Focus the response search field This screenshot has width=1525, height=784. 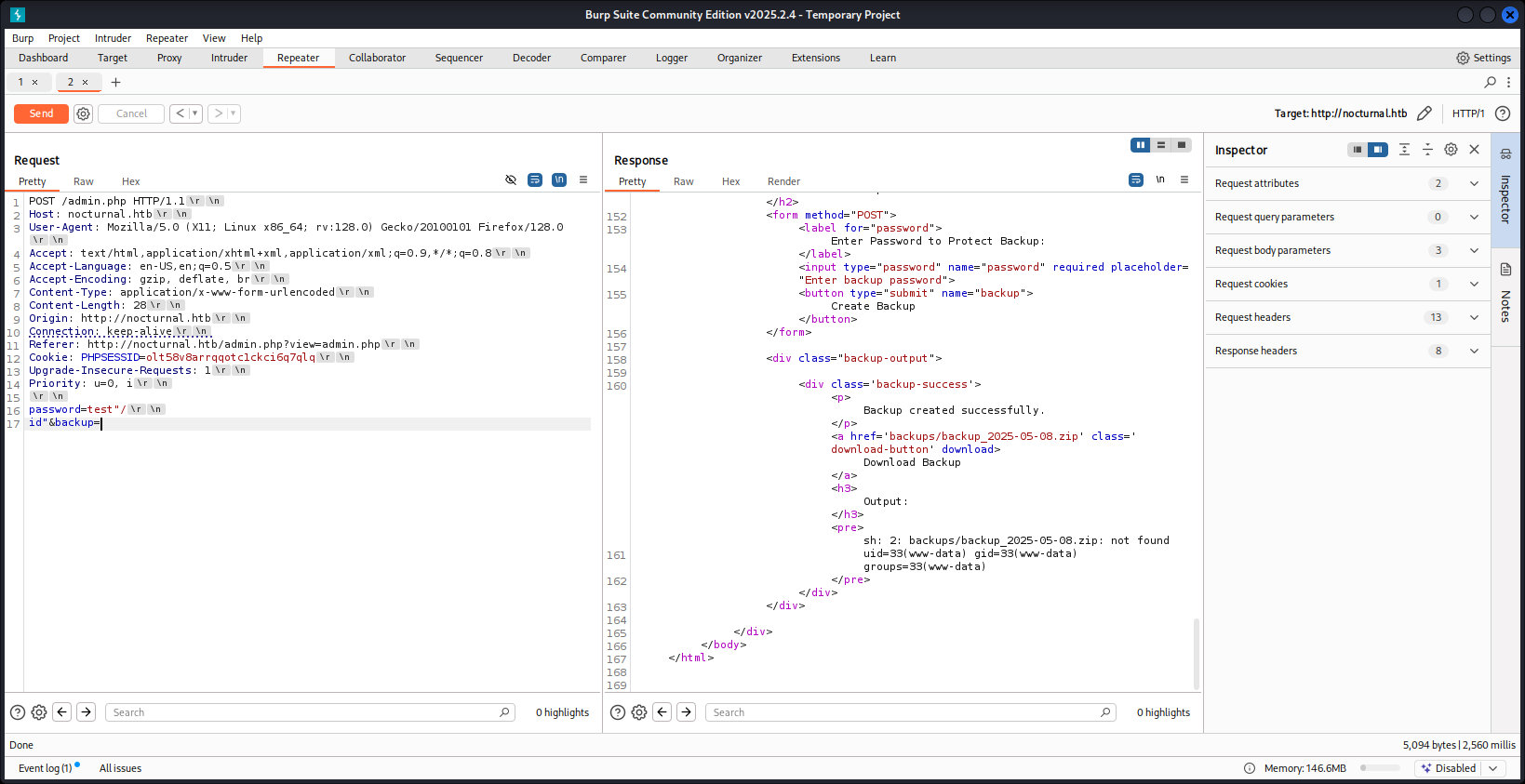(x=910, y=712)
